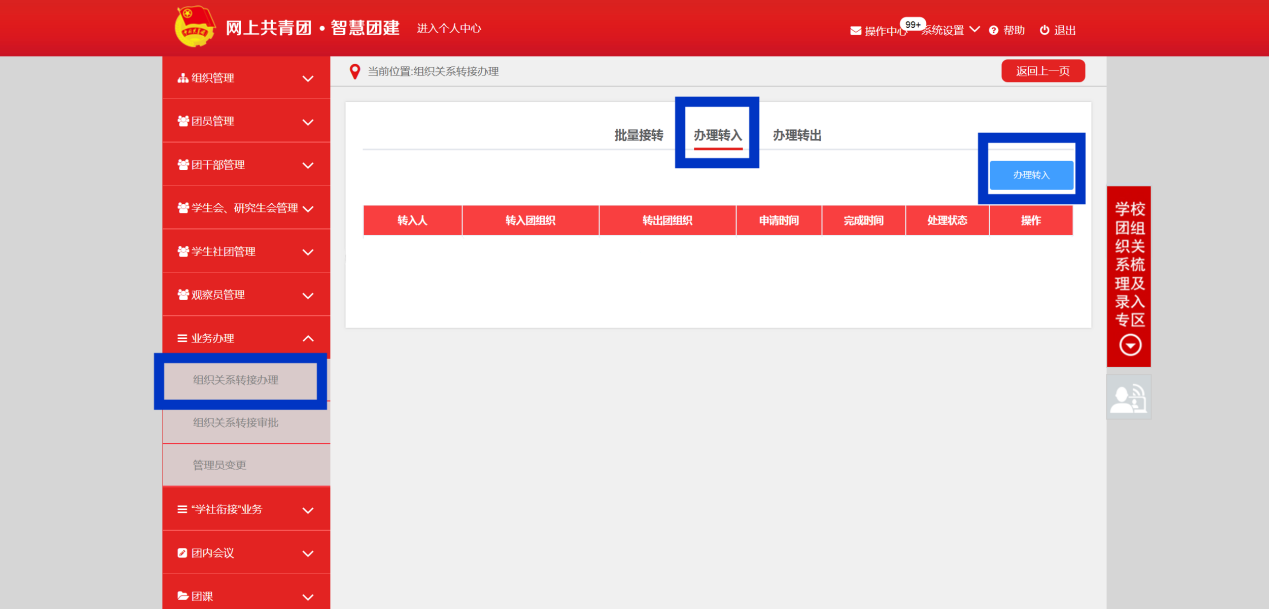Switch to the 办理转出 tab
Image resolution: width=1269 pixels, height=609 pixels.
tap(797, 135)
